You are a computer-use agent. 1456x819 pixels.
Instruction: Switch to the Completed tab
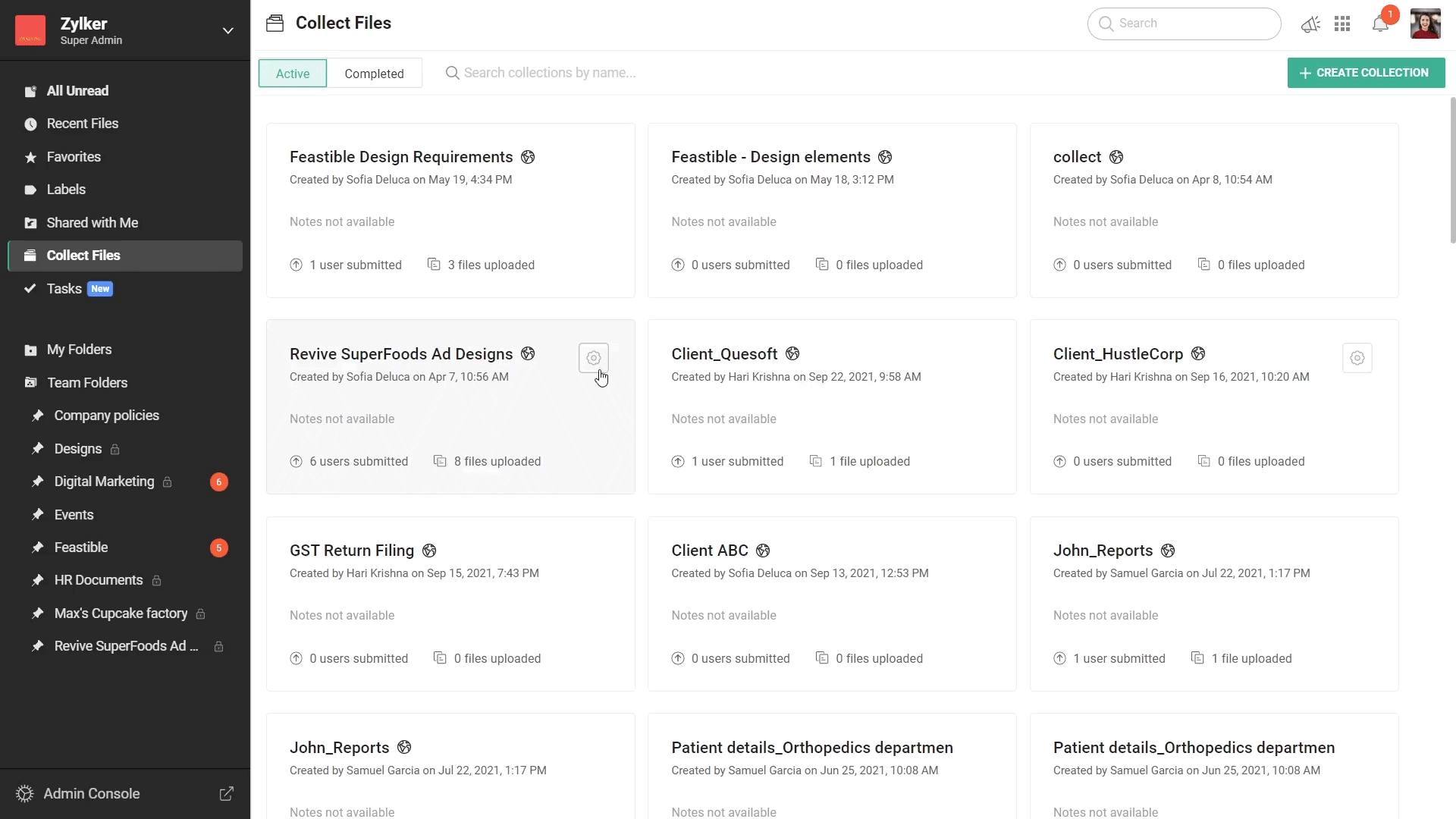coord(374,74)
